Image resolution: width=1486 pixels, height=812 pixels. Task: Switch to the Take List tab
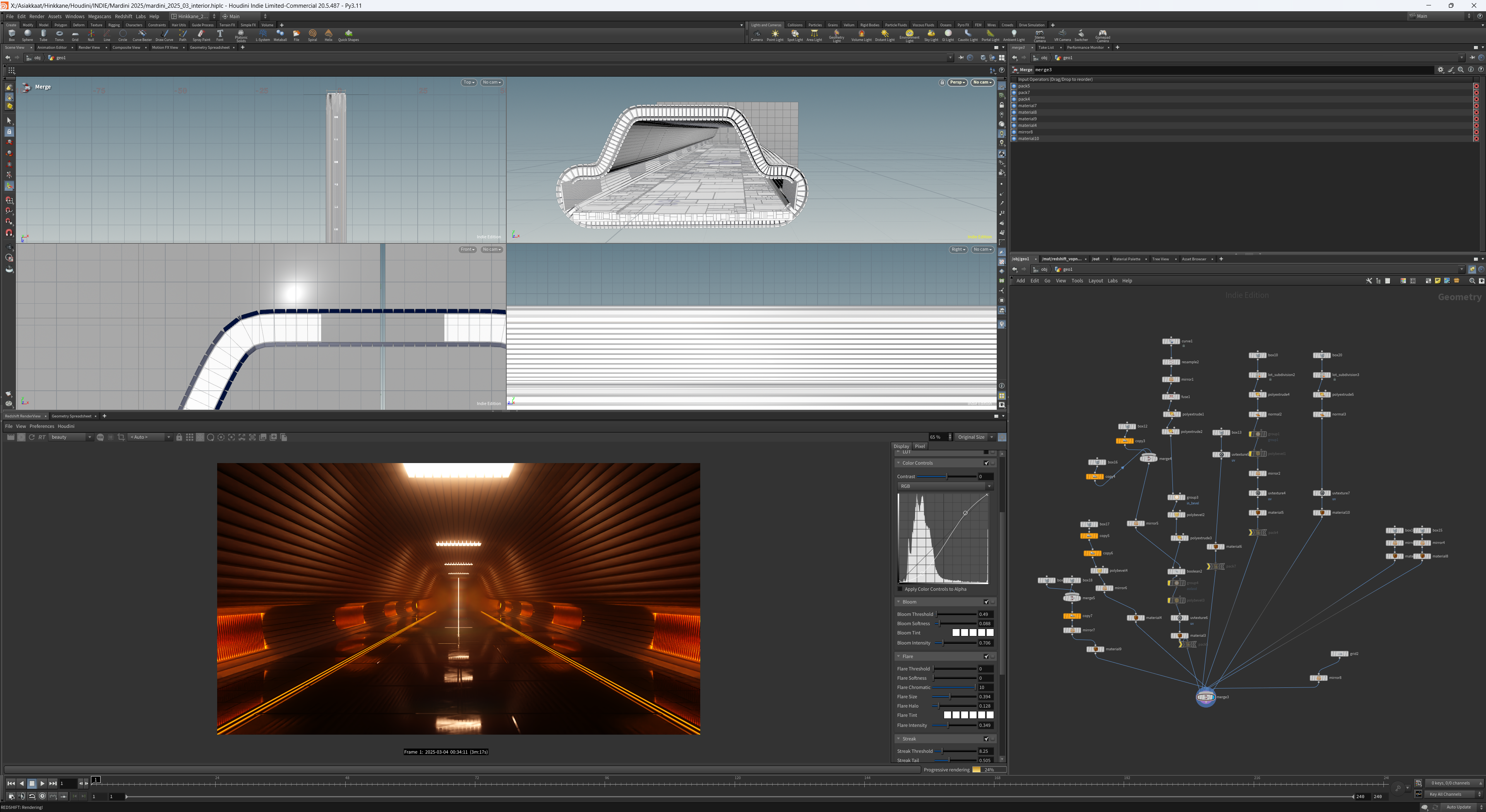(x=1046, y=47)
